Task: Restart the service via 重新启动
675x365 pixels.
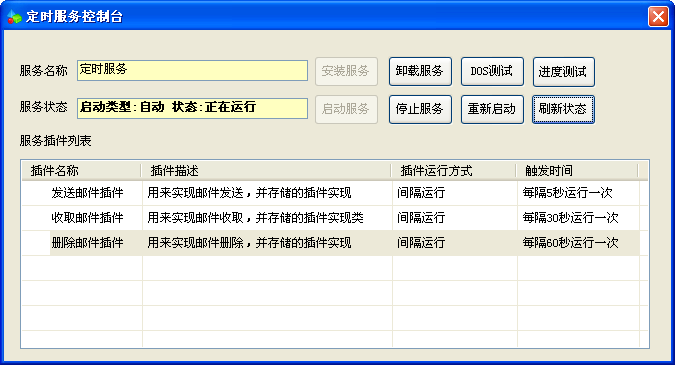Action: (x=492, y=109)
